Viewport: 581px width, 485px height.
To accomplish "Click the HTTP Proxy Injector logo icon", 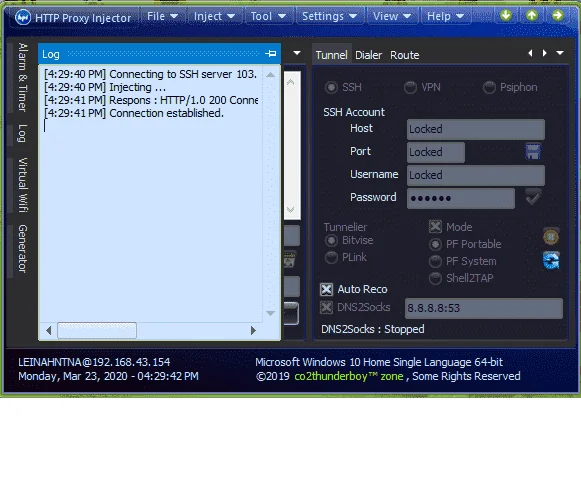I will point(23,17).
